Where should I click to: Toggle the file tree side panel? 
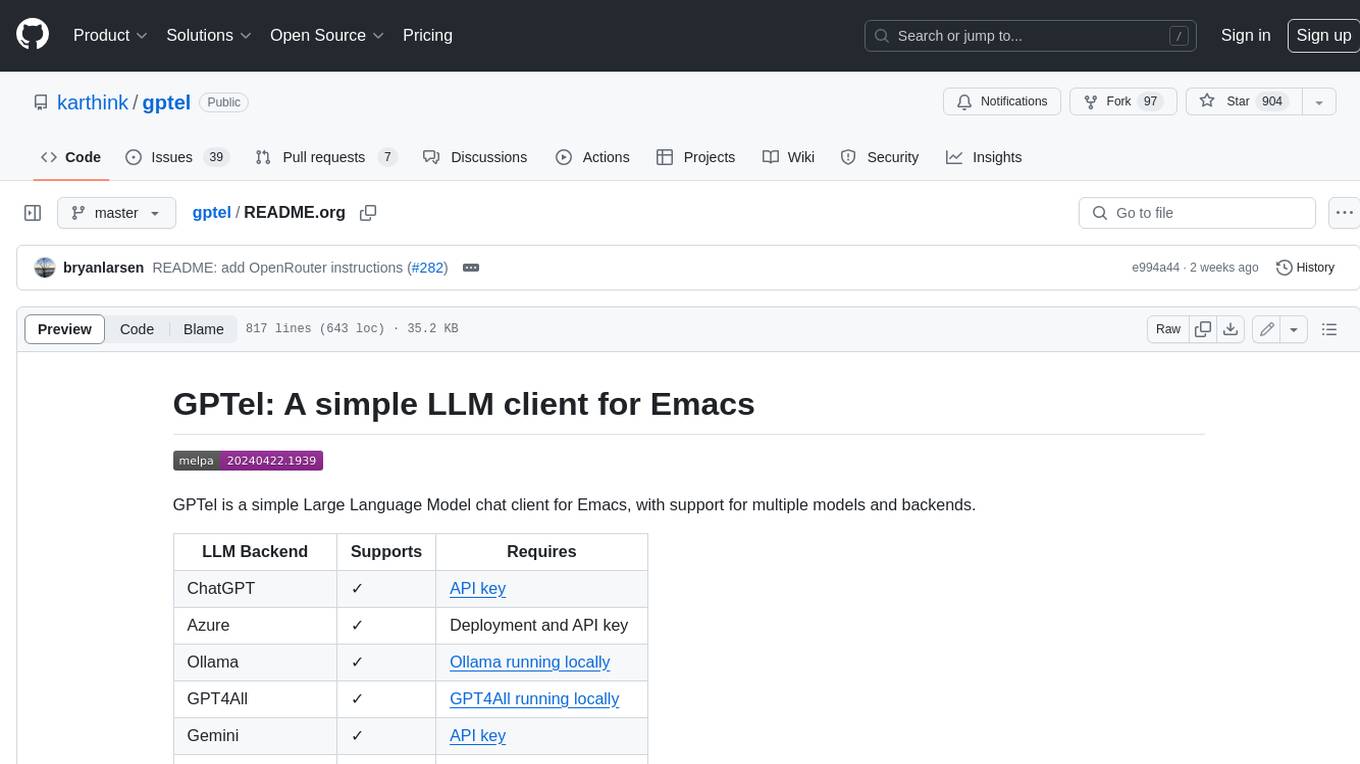coord(32,213)
